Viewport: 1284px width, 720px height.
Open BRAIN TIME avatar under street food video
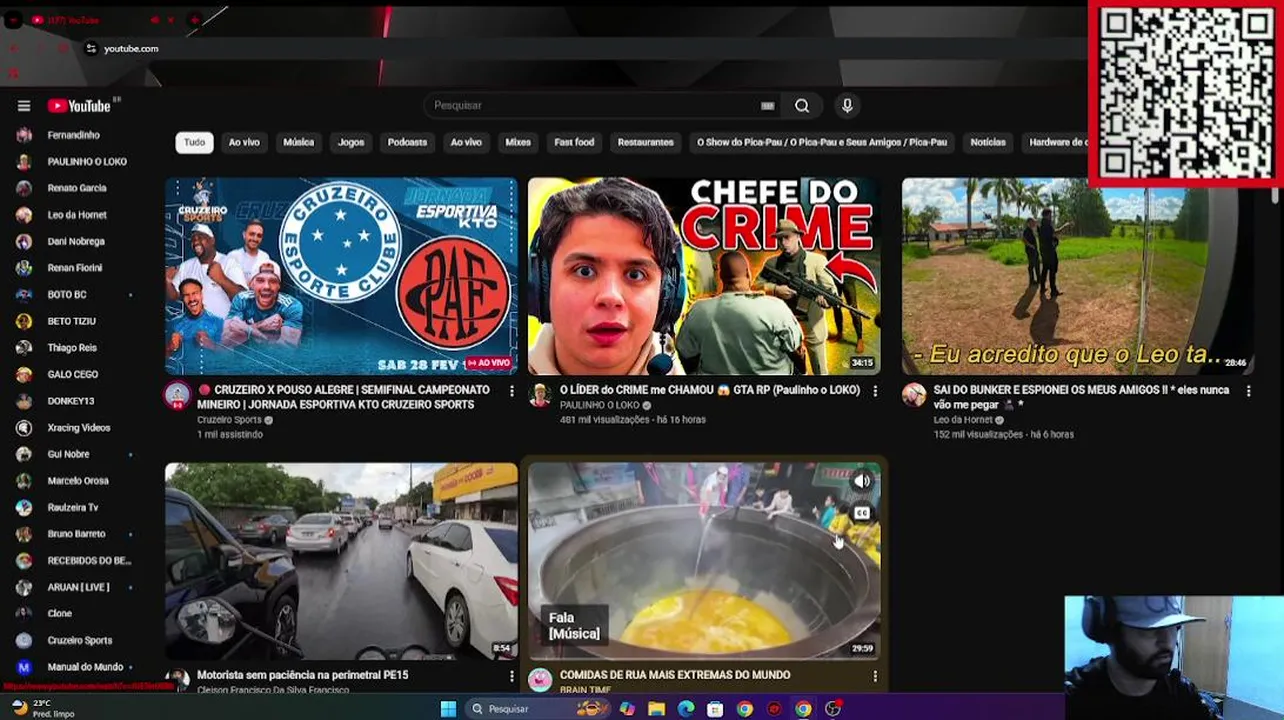(x=540, y=680)
